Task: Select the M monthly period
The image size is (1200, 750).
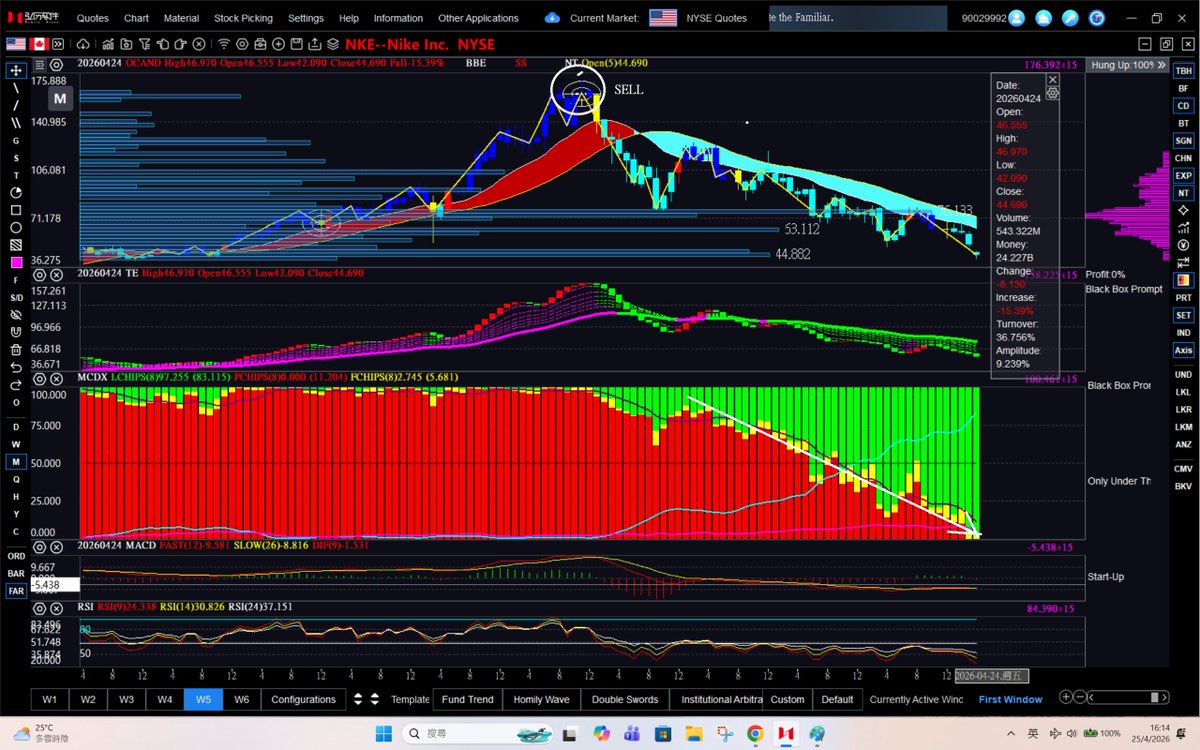Action: pos(16,462)
